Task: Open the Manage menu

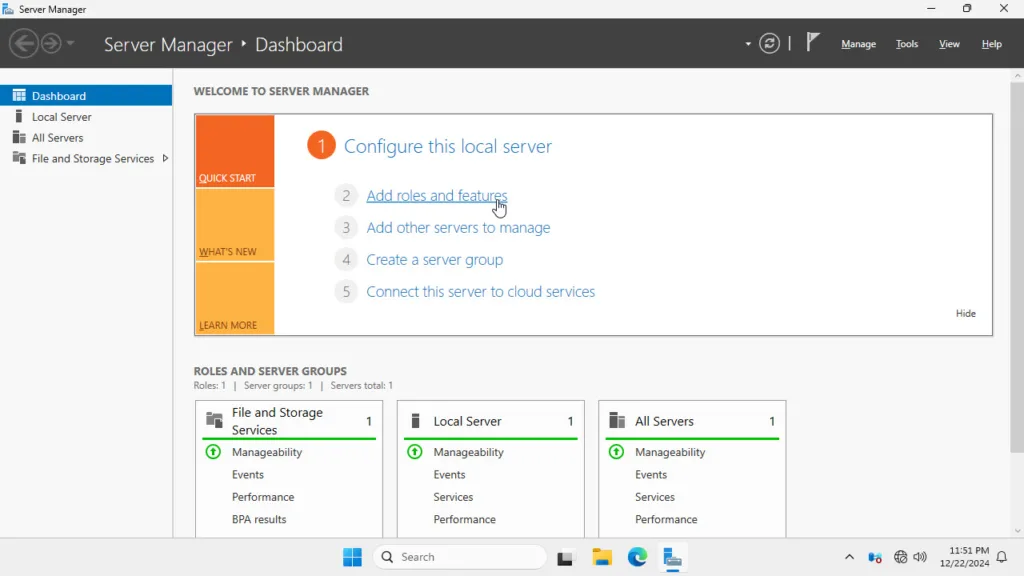Action: [x=858, y=44]
